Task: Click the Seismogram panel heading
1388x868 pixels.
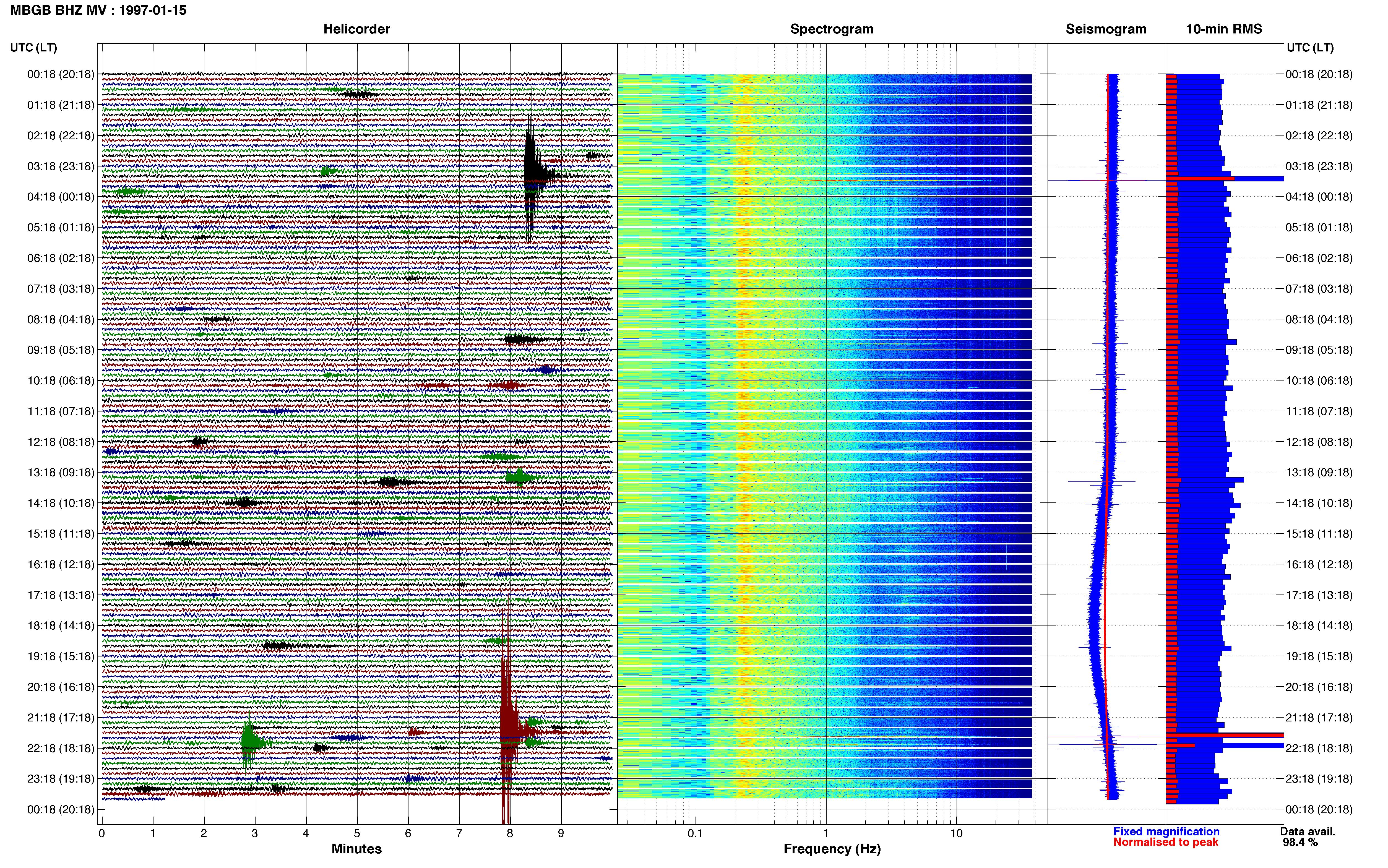Action: tap(1106, 29)
